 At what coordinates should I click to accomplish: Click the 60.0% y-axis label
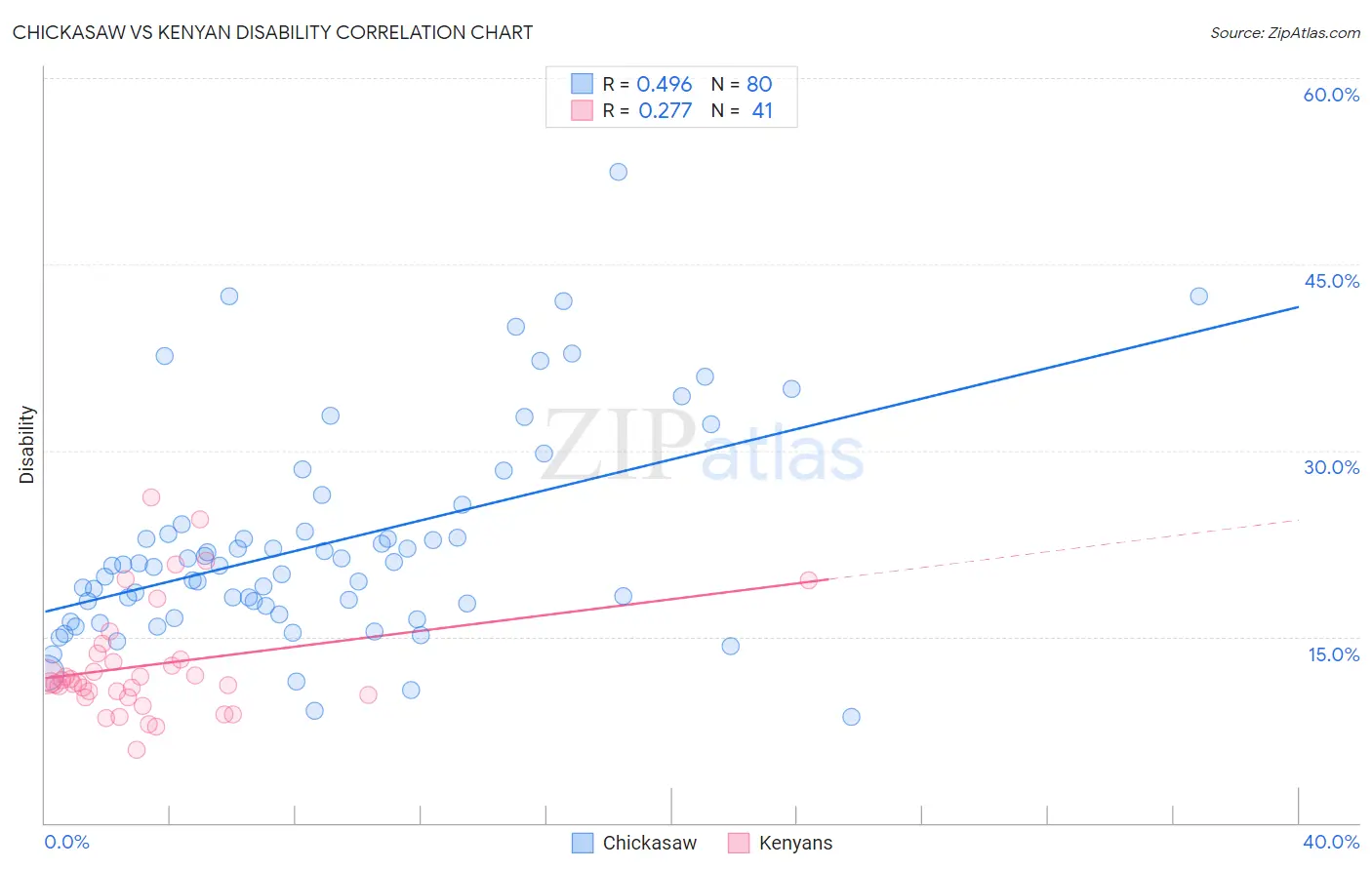[x=1331, y=95]
